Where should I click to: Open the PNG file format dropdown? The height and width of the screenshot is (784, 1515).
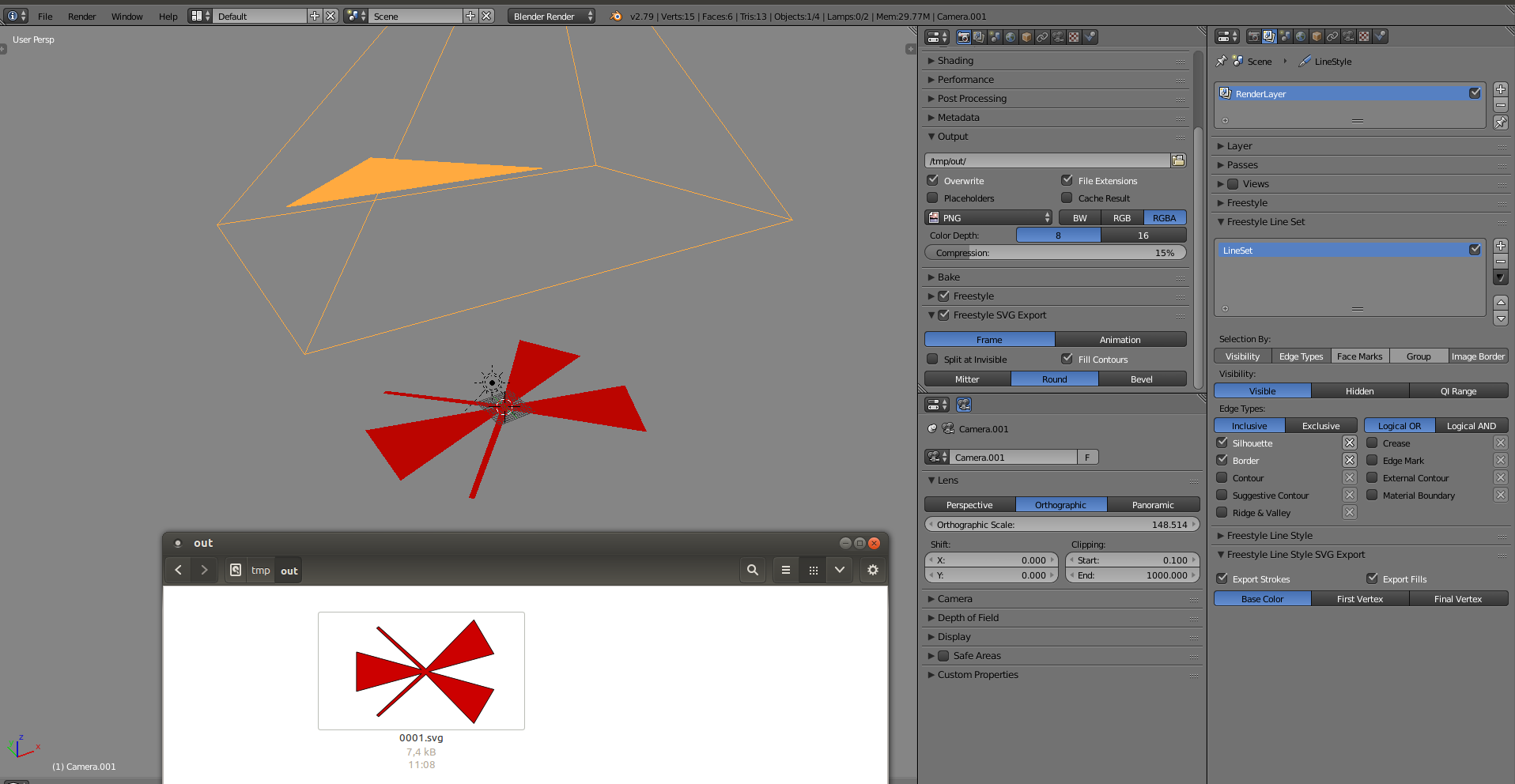click(988, 217)
